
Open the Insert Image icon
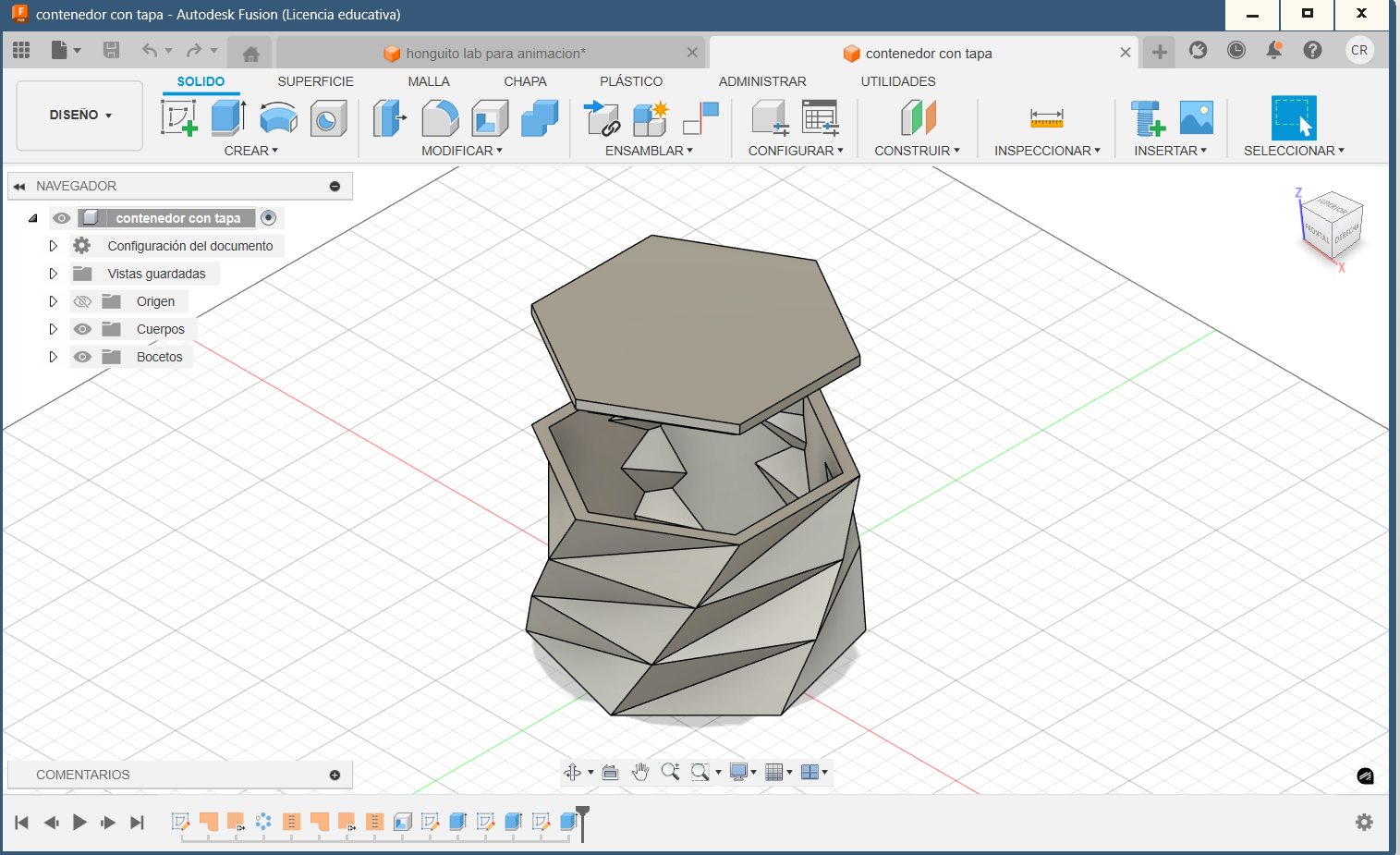pyautogui.click(x=1196, y=118)
